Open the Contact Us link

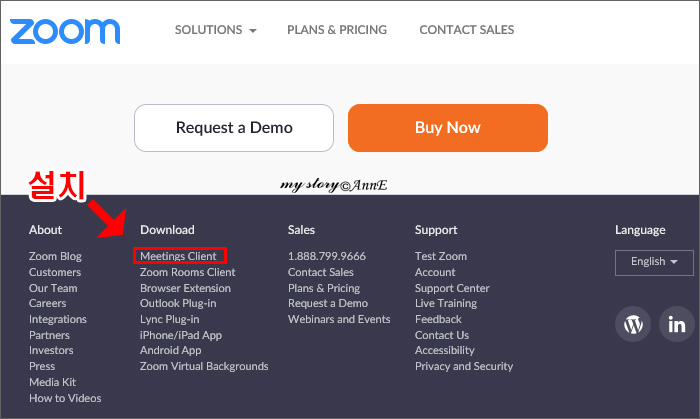point(442,335)
